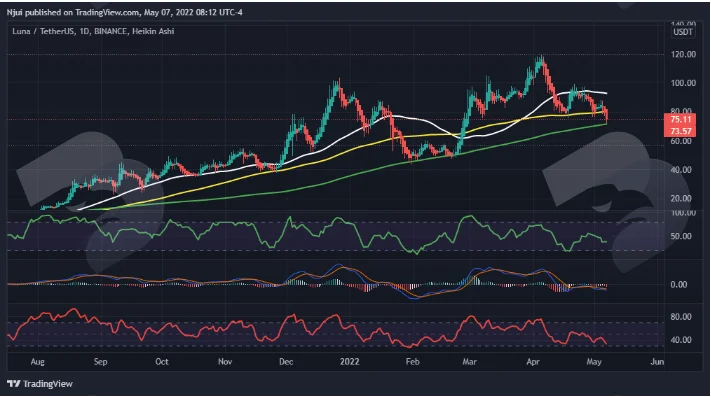Click the Apr label on time axis
The image size is (711, 397).
[533, 362]
